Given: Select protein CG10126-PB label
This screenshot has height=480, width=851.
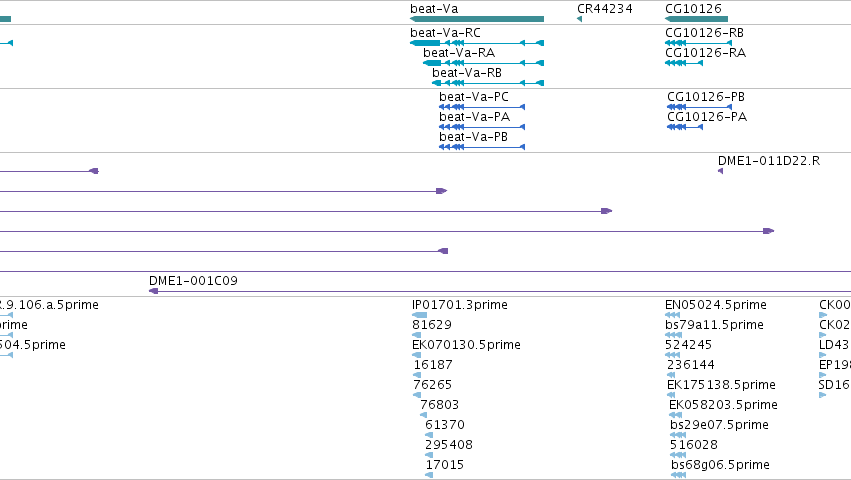Looking at the screenshot, I should click(706, 97).
